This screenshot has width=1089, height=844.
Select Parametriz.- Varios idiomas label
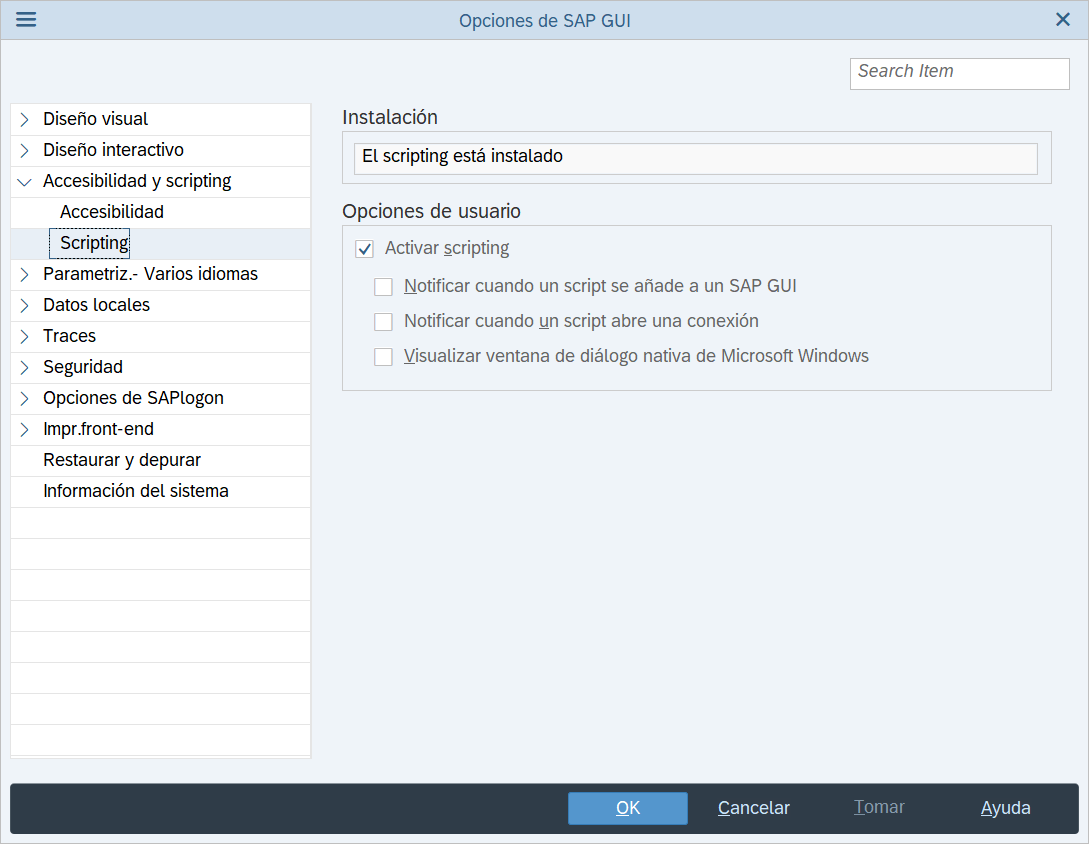pyautogui.click(x=150, y=274)
